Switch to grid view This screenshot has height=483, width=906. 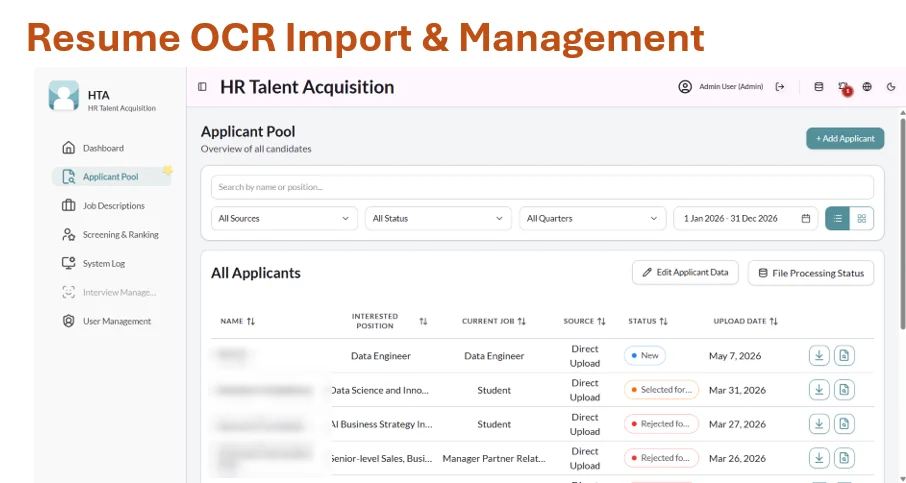pos(862,218)
